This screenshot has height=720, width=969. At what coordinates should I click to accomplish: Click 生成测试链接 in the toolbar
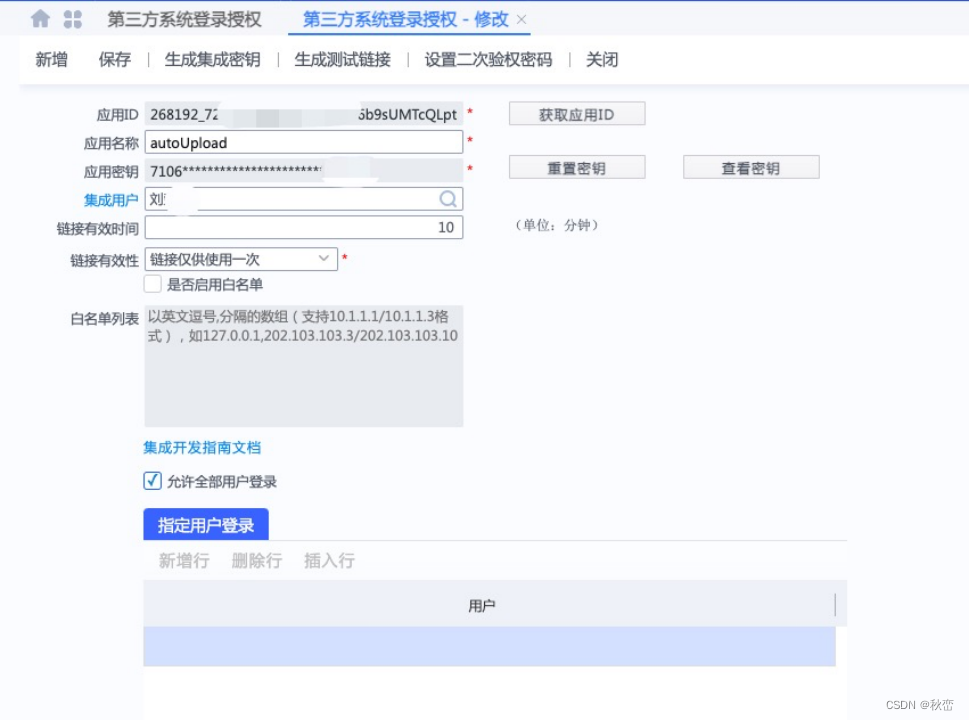tap(342, 59)
